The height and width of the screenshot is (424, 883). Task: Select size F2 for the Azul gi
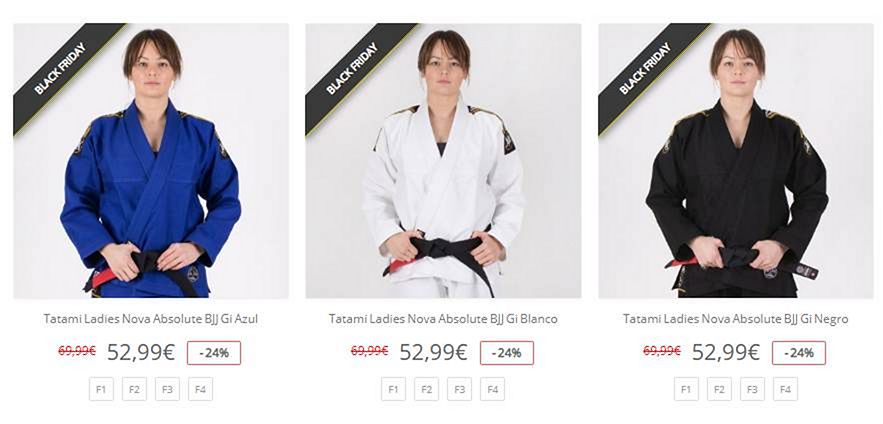tap(134, 389)
